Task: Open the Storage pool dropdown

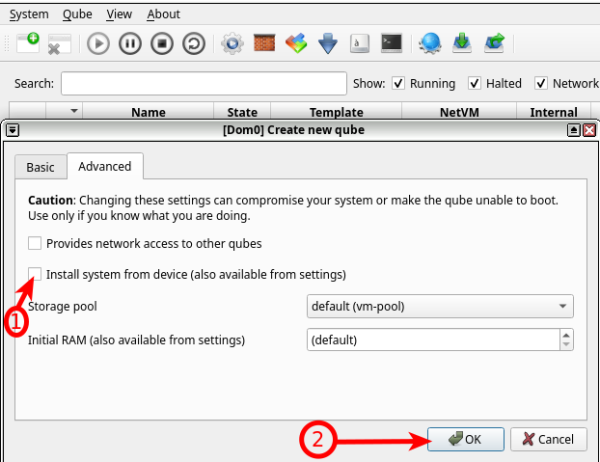Action: coord(440,306)
